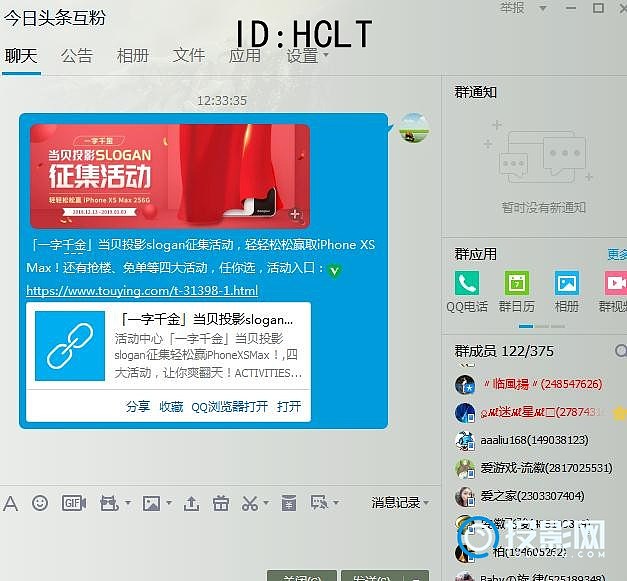Viewport: 627px width, 581px height.
Task: Open the emoji smiley picker
Action: [40, 503]
